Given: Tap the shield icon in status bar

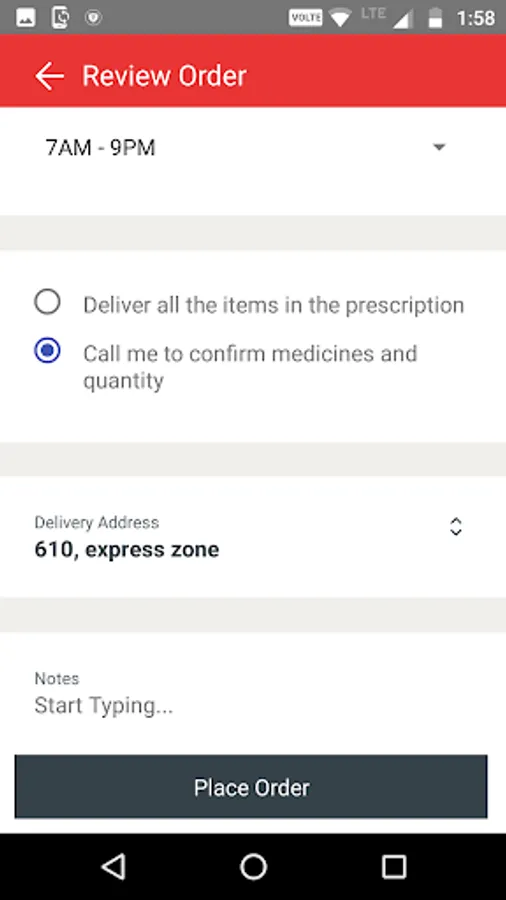Looking at the screenshot, I should 93,18.
